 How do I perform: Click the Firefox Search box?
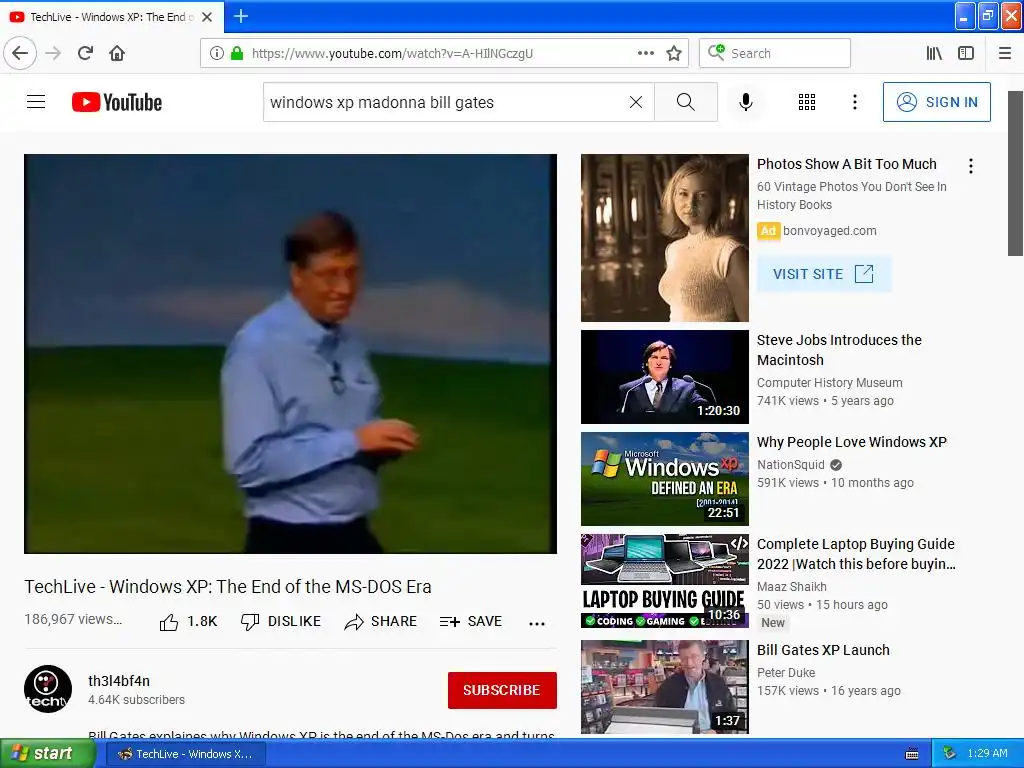[775, 53]
